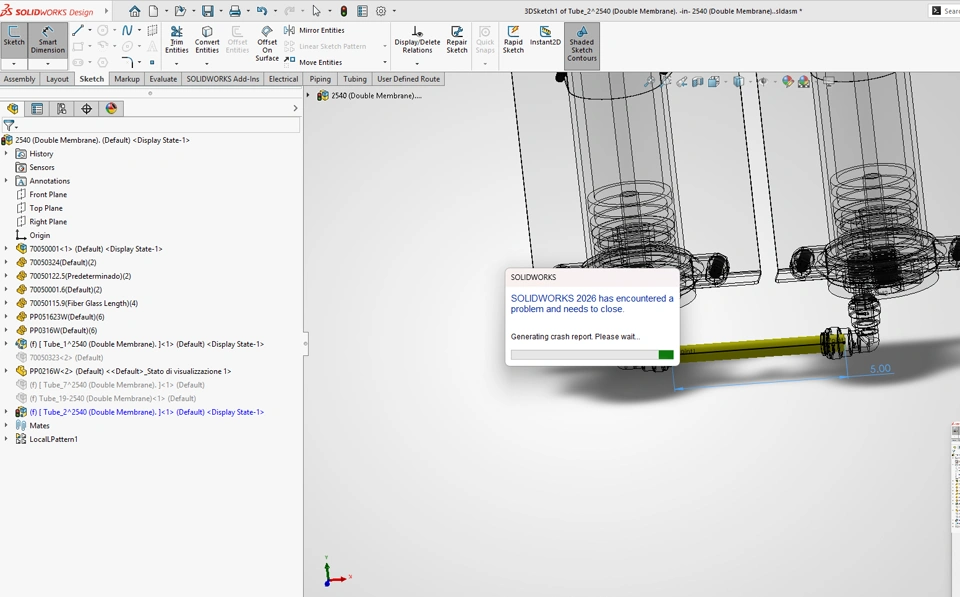Click the Convert Entities tool

coord(207,39)
